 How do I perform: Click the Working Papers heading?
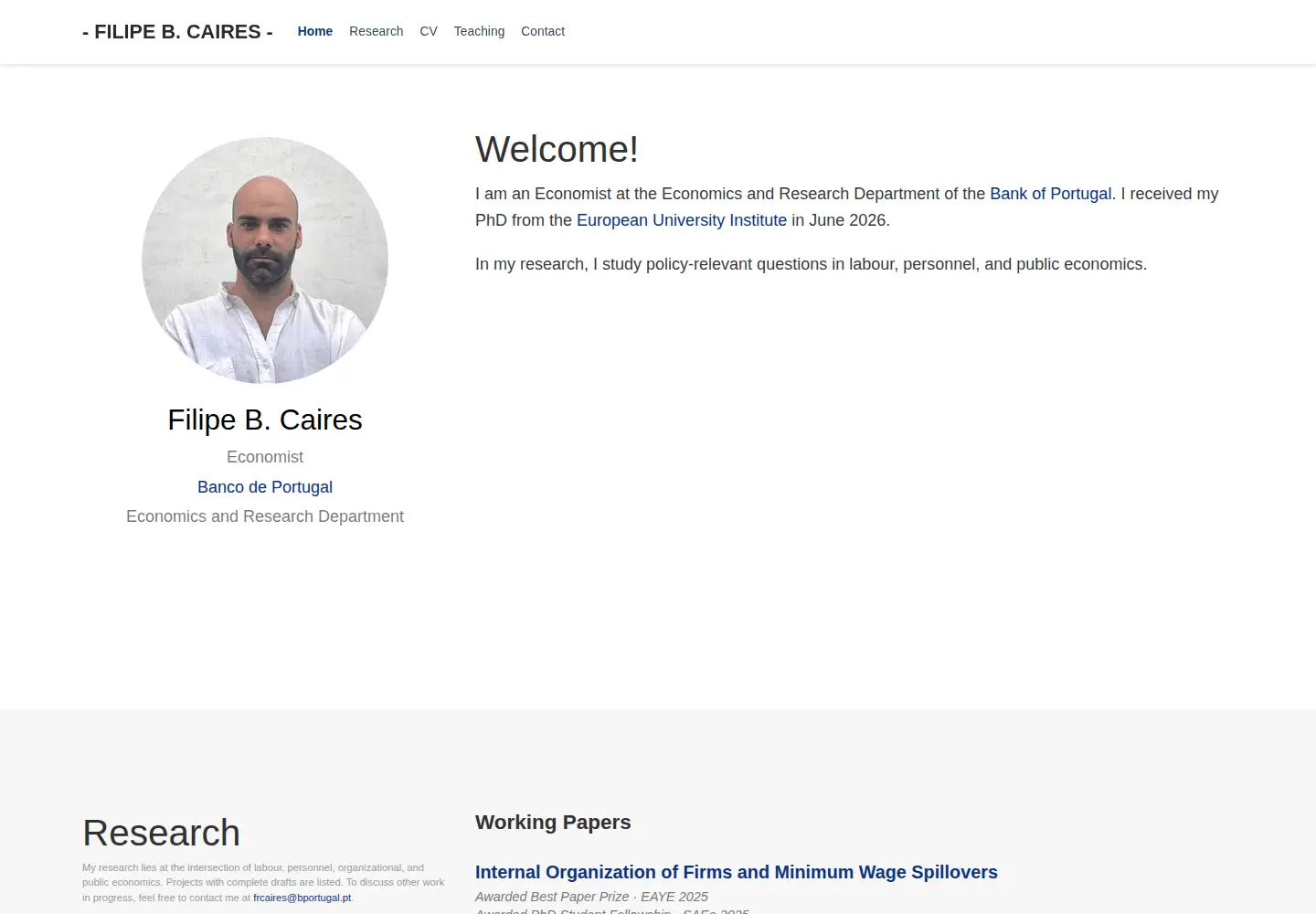pos(553,822)
